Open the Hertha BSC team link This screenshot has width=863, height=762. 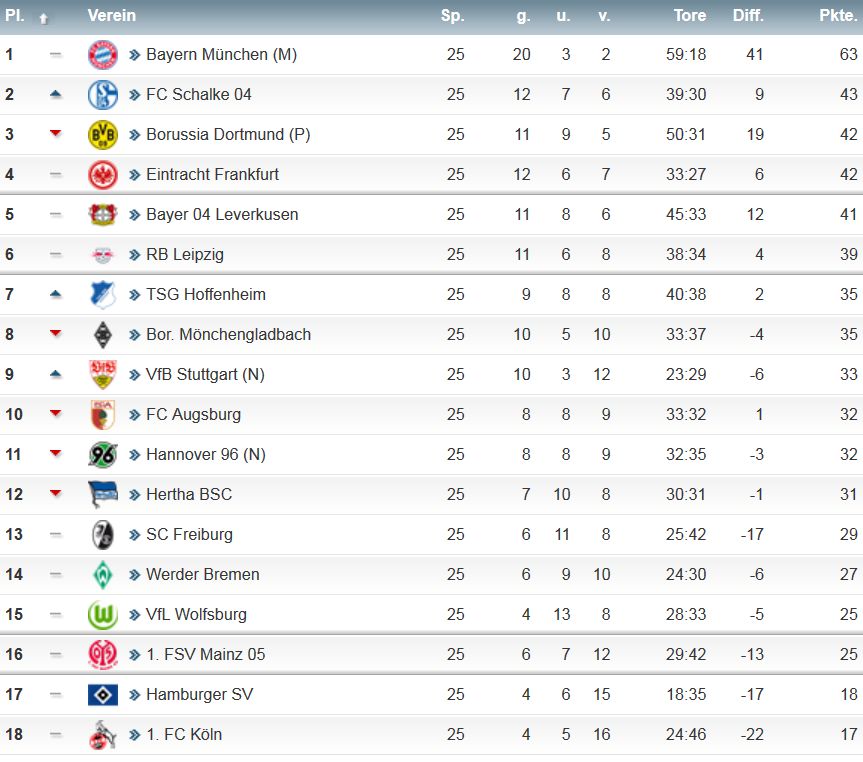click(x=188, y=494)
